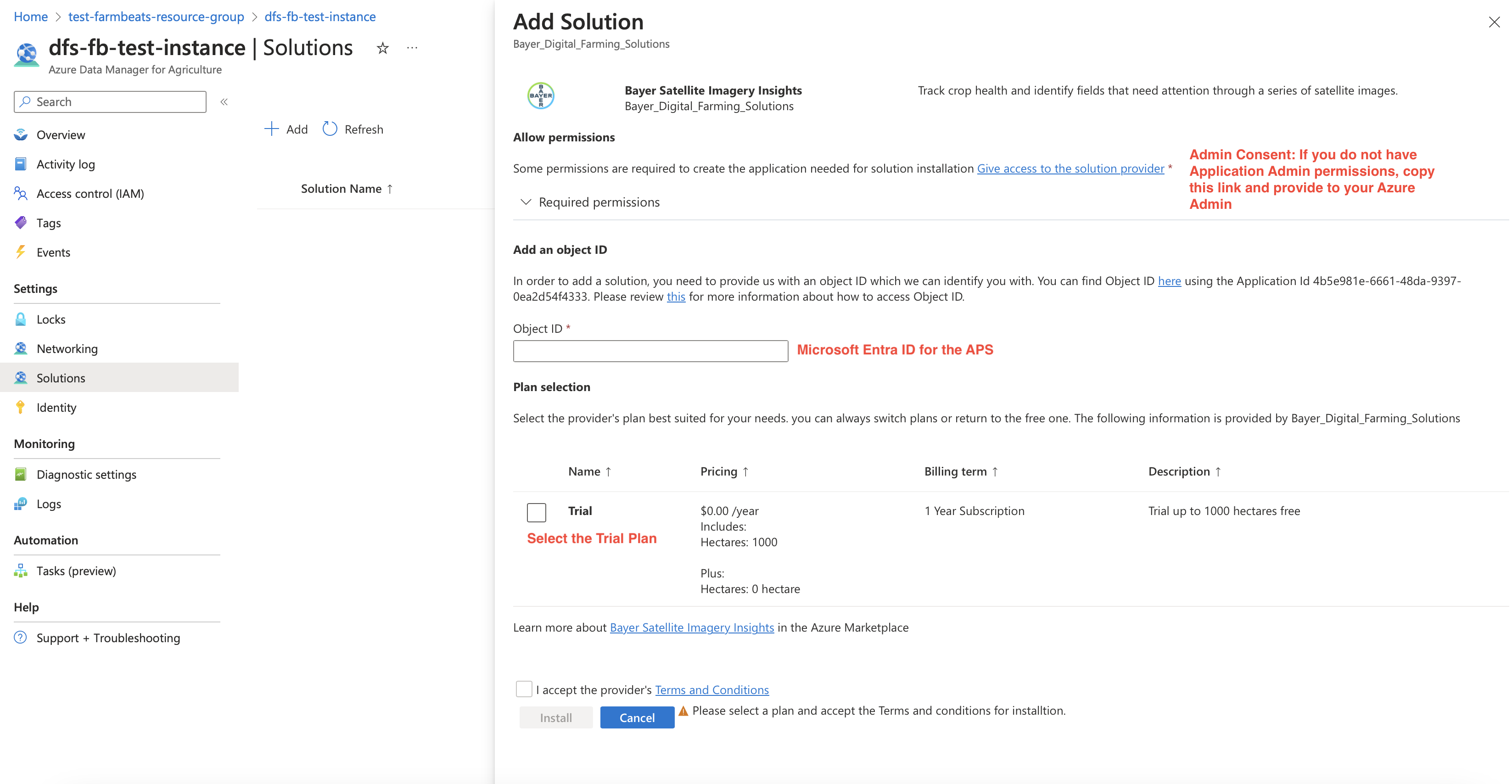Click the Add plus icon
Viewport: 1512px width, 784px height.
coord(271,129)
